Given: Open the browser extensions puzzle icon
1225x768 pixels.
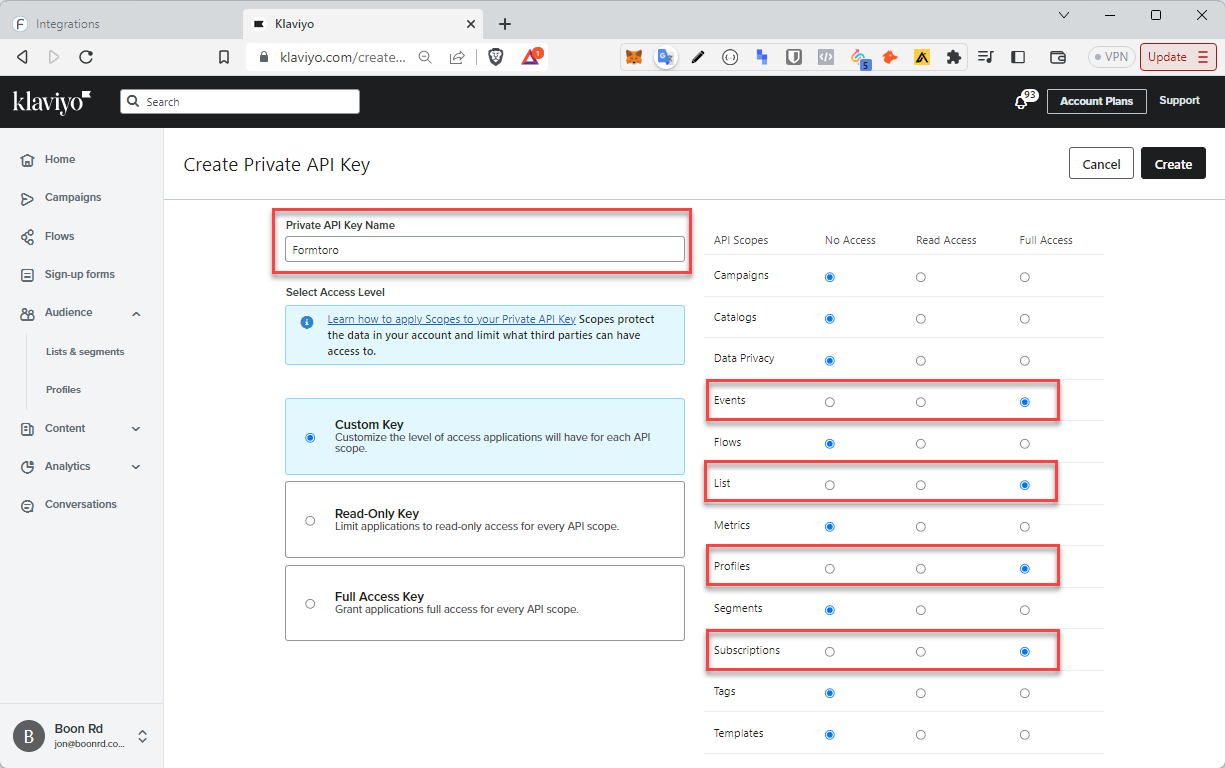Looking at the screenshot, I should (x=954, y=57).
